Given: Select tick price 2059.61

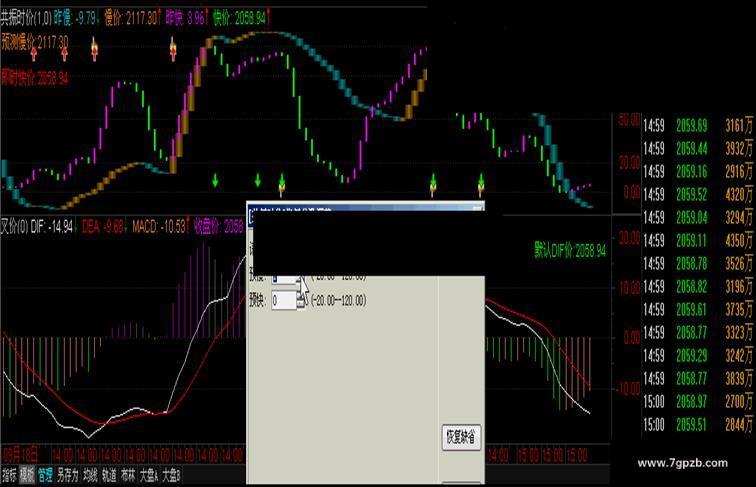Looking at the screenshot, I should click(691, 309).
